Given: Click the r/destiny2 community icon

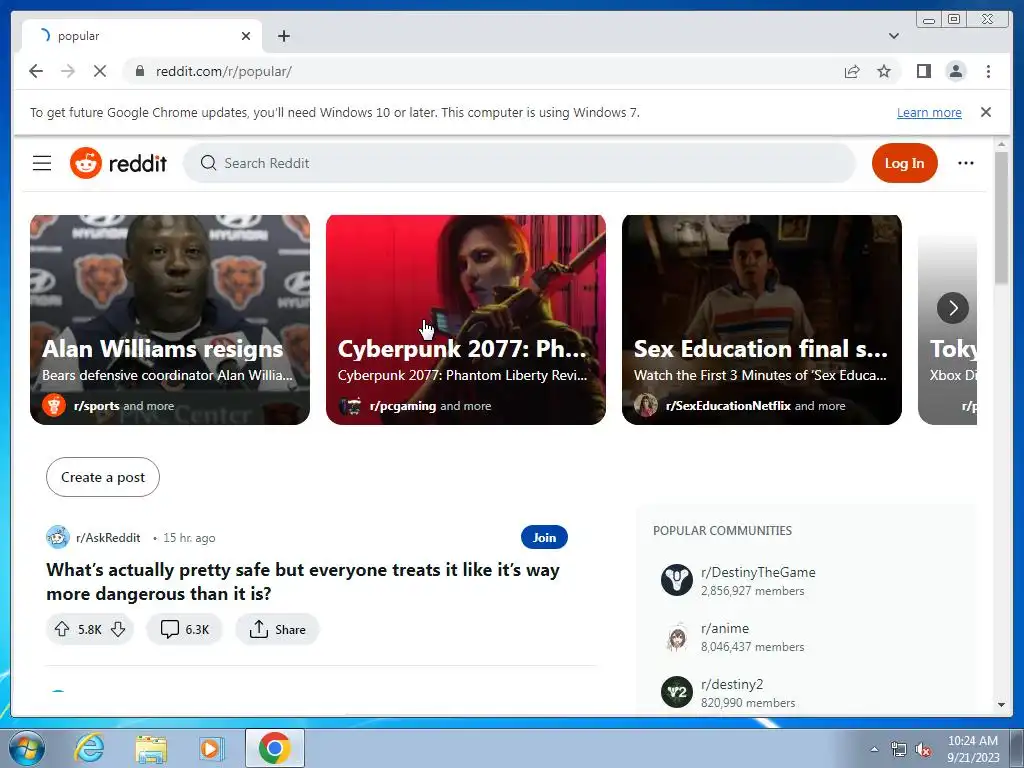Looking at the screenshot, I should [677, 692].
